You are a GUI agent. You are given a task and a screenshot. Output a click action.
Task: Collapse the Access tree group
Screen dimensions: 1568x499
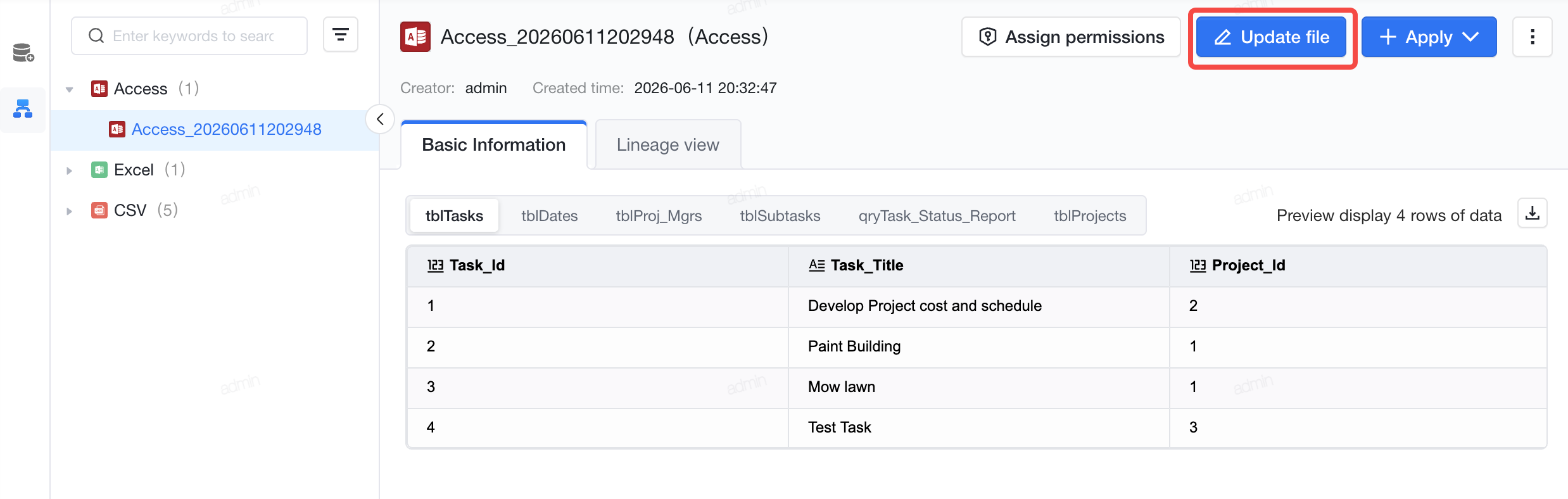(x=69, y=89)
